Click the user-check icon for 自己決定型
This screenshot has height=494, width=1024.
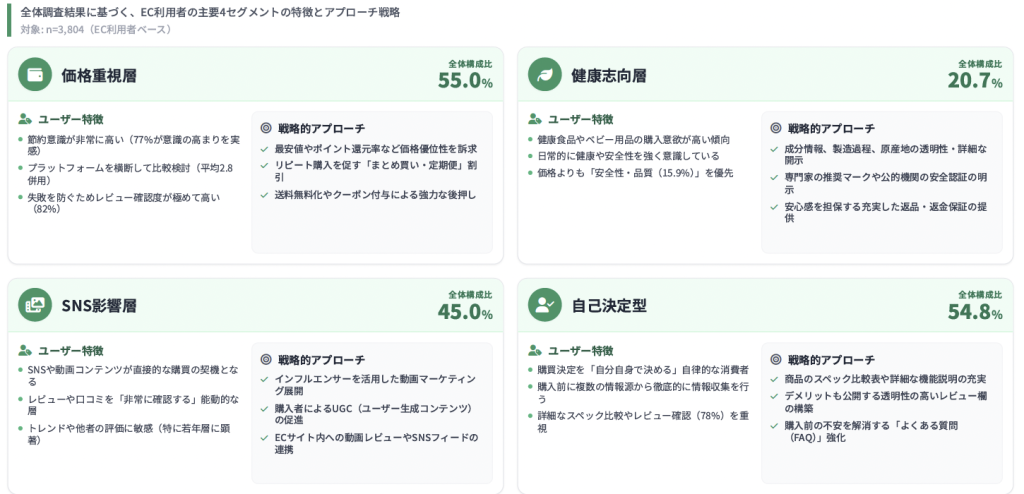pos(545,304)
